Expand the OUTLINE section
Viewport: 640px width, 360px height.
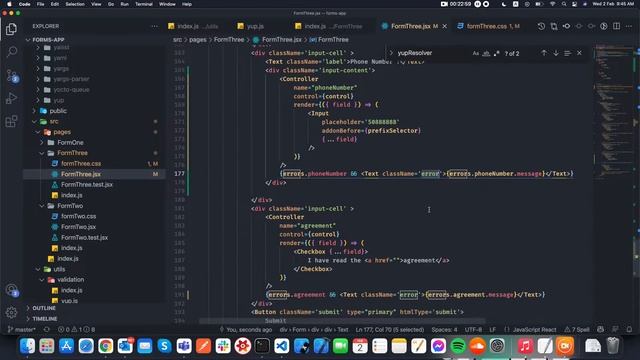click(44, 308)
